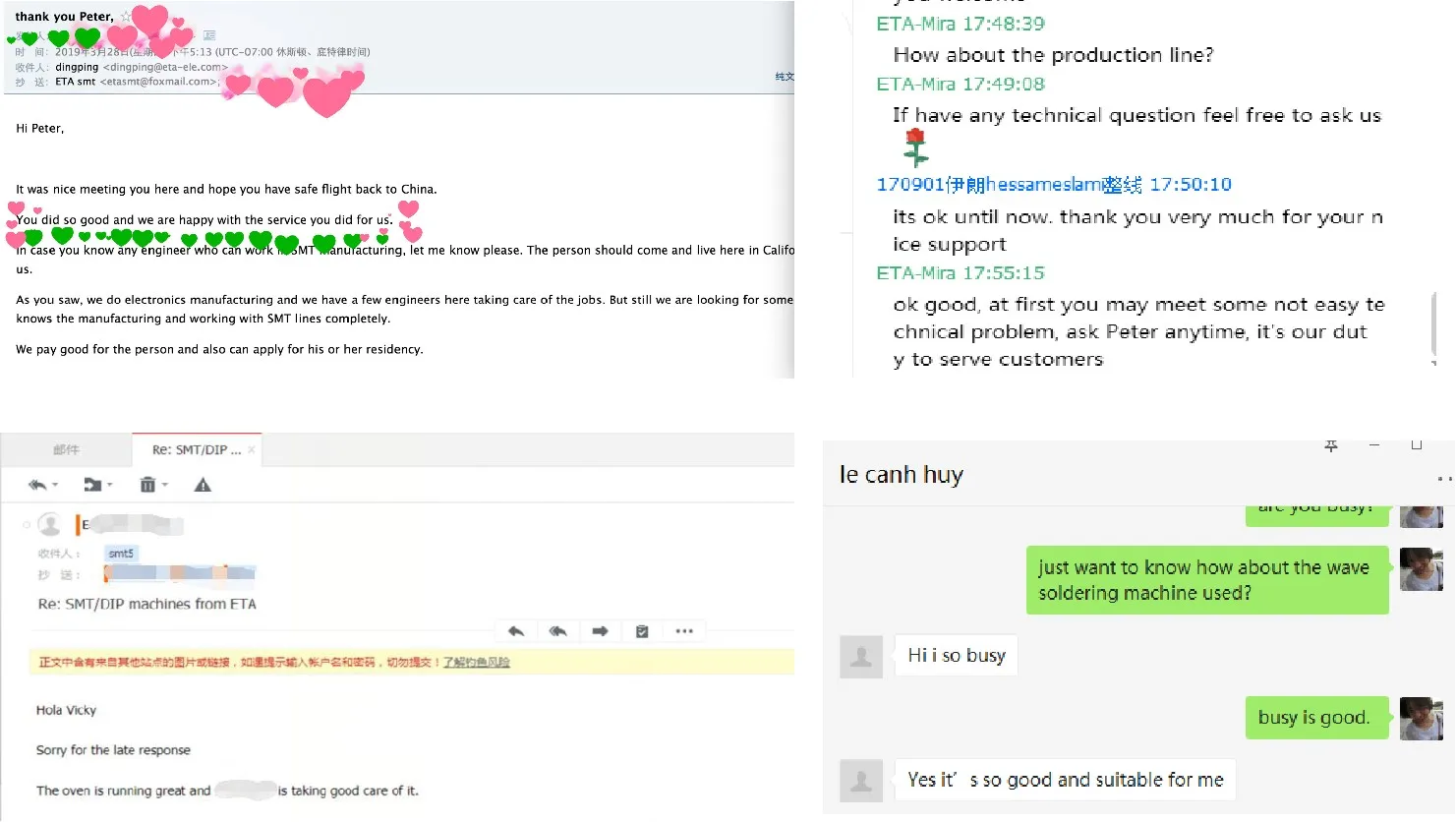Click the warning triangle report icon

pos(203,485)
